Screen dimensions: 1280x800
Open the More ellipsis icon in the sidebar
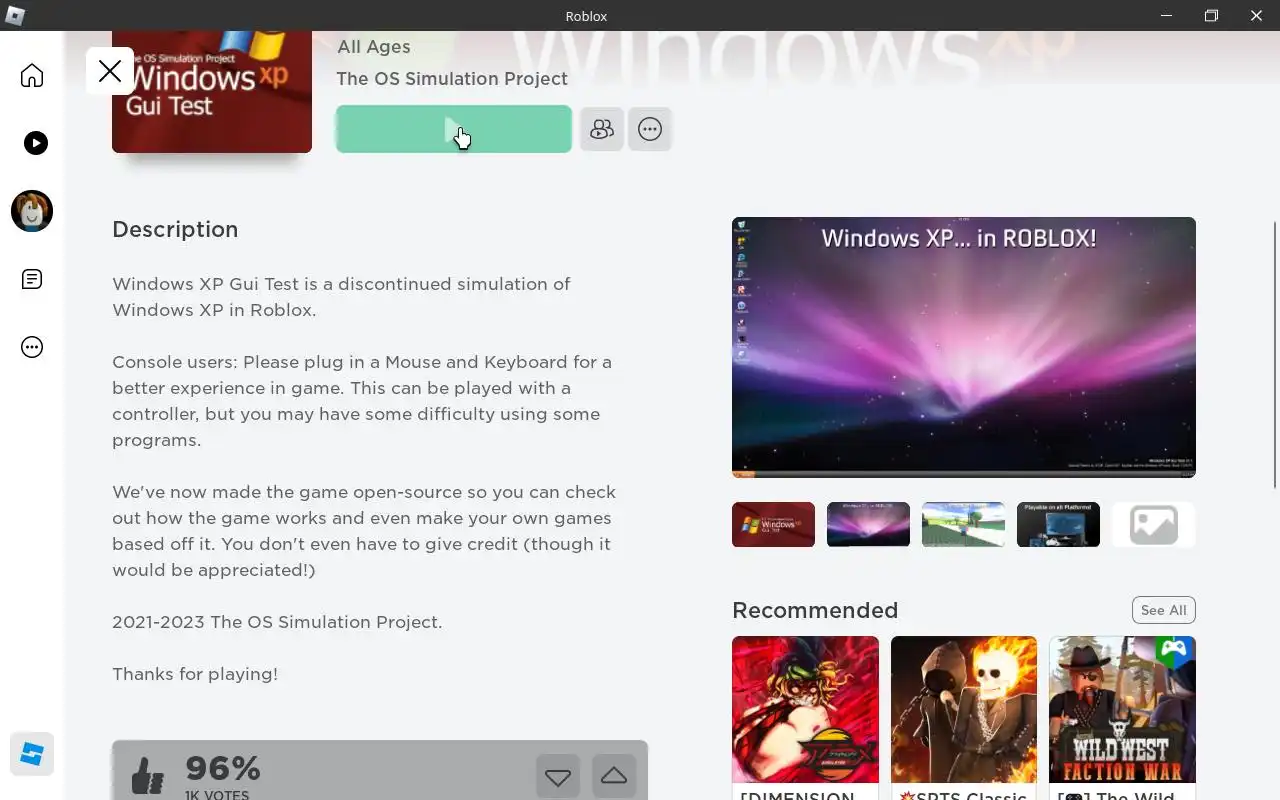tap(32, 347)
